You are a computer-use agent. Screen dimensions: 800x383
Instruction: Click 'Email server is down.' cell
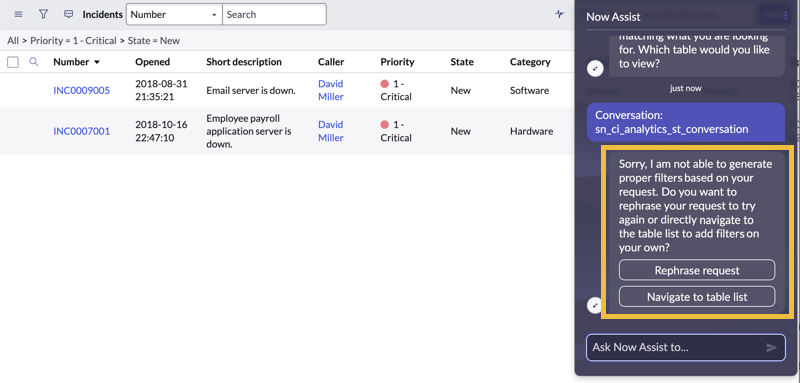pos(251,91)
